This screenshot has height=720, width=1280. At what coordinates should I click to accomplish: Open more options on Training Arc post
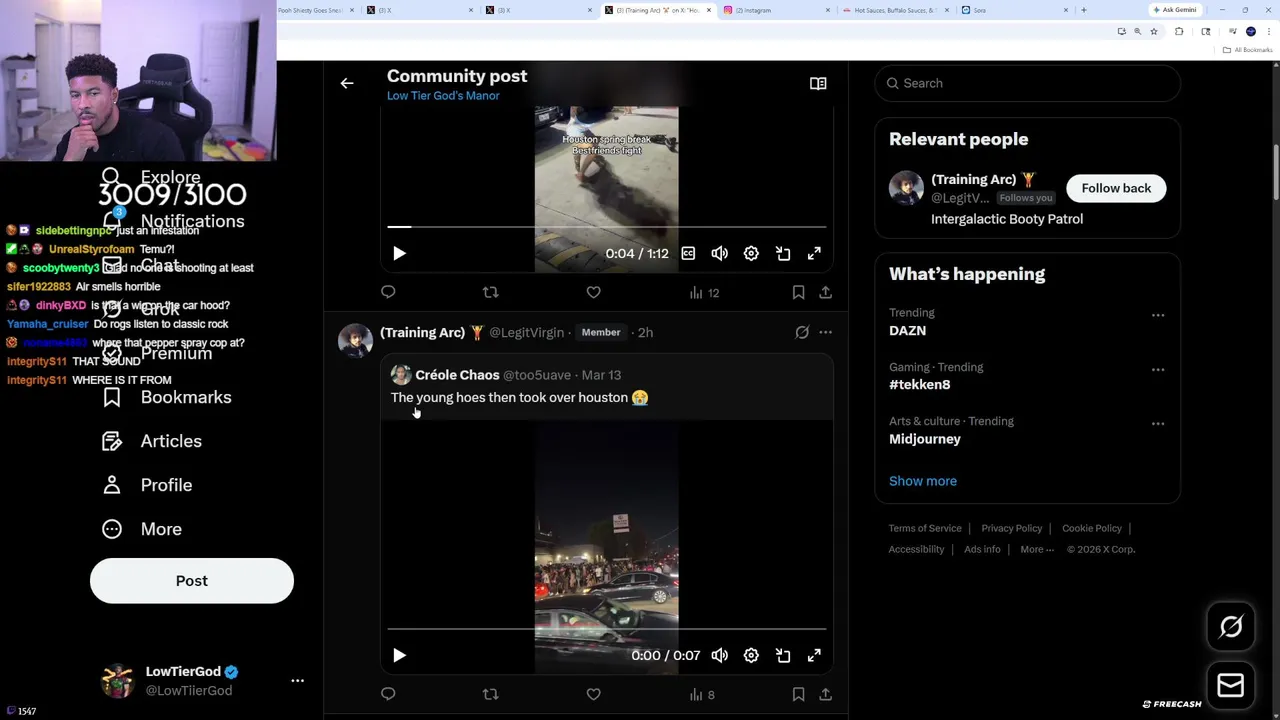pos(825,332)
